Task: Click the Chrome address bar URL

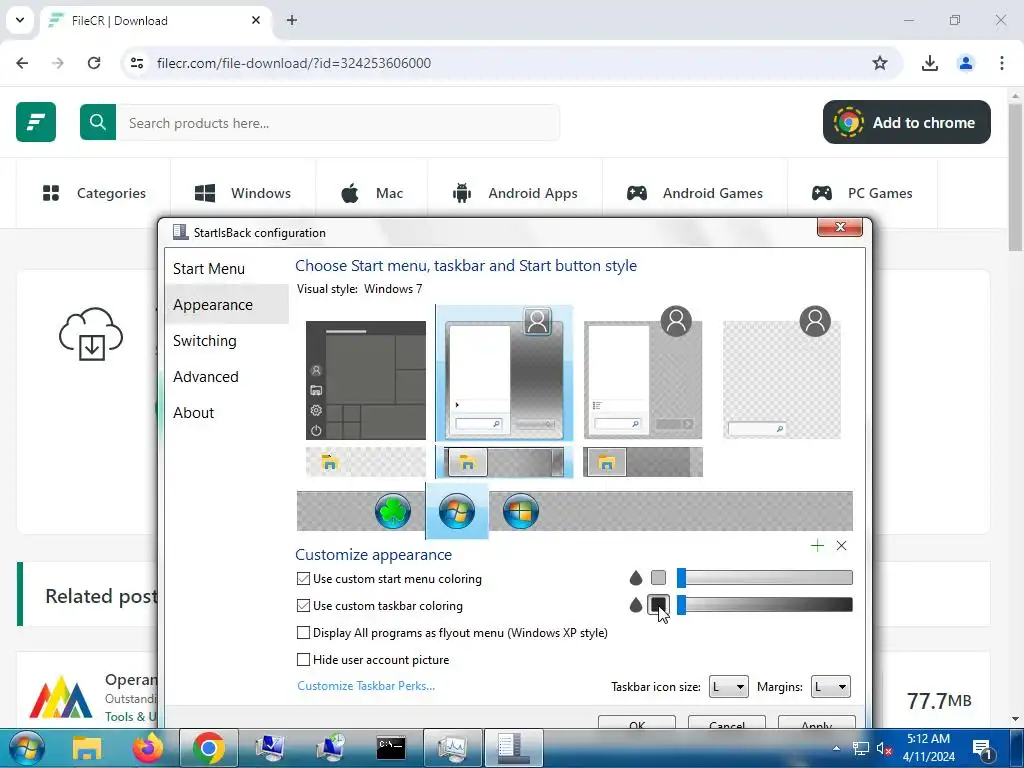Action: [294, 63]
